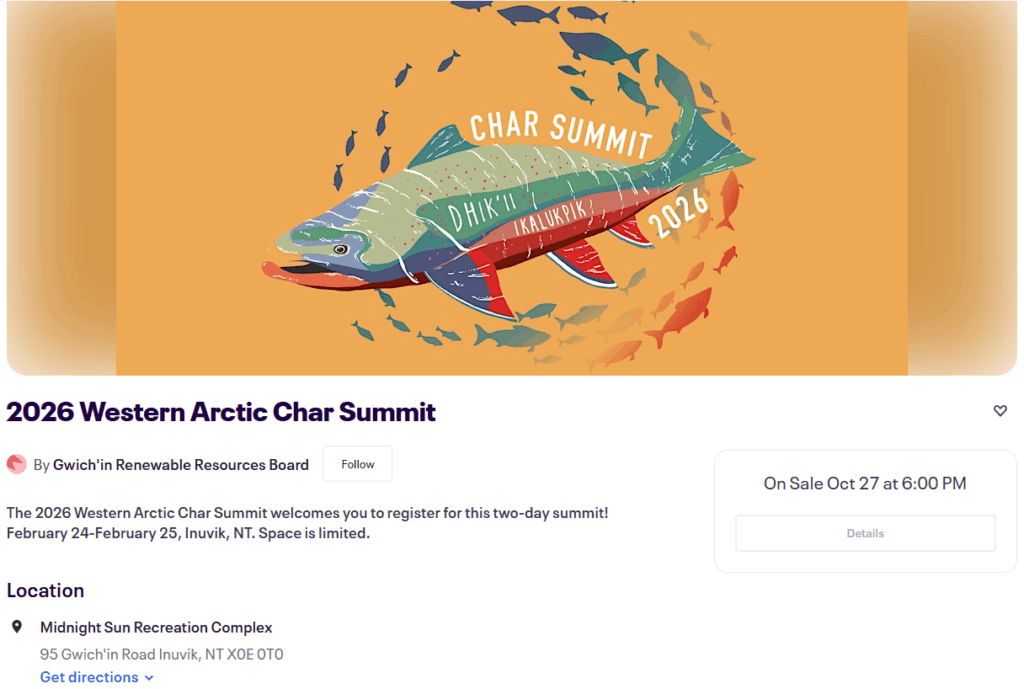This screenshot has width=1024, height=689.
Task: Open the Get directions link
Action: click(89, 677)
